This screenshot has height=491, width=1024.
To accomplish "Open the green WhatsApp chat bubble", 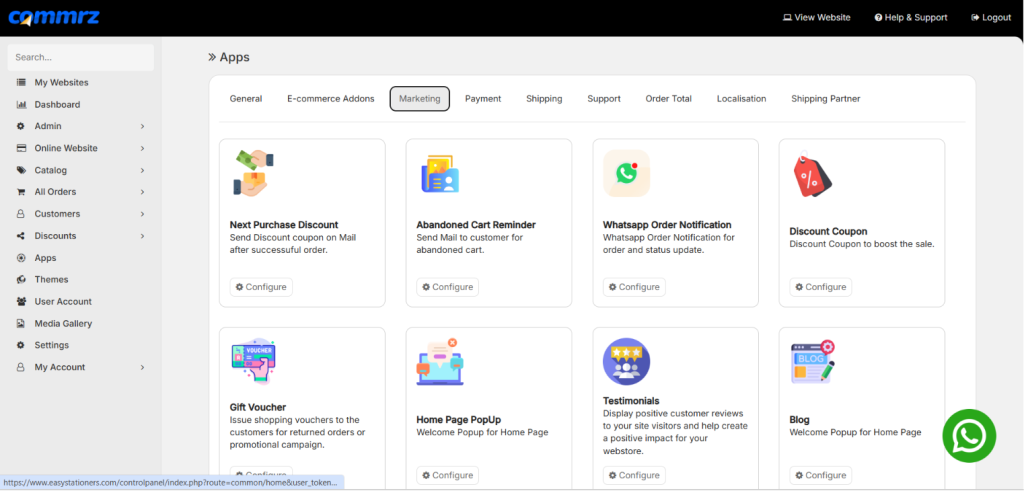I will click(969, 436).
